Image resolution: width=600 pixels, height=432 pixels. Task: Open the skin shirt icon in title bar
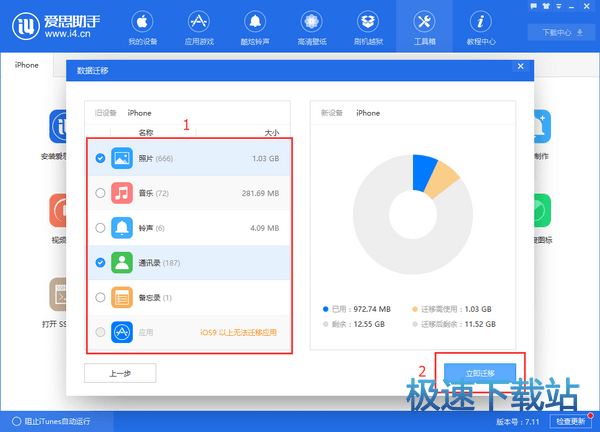[546, 6]
